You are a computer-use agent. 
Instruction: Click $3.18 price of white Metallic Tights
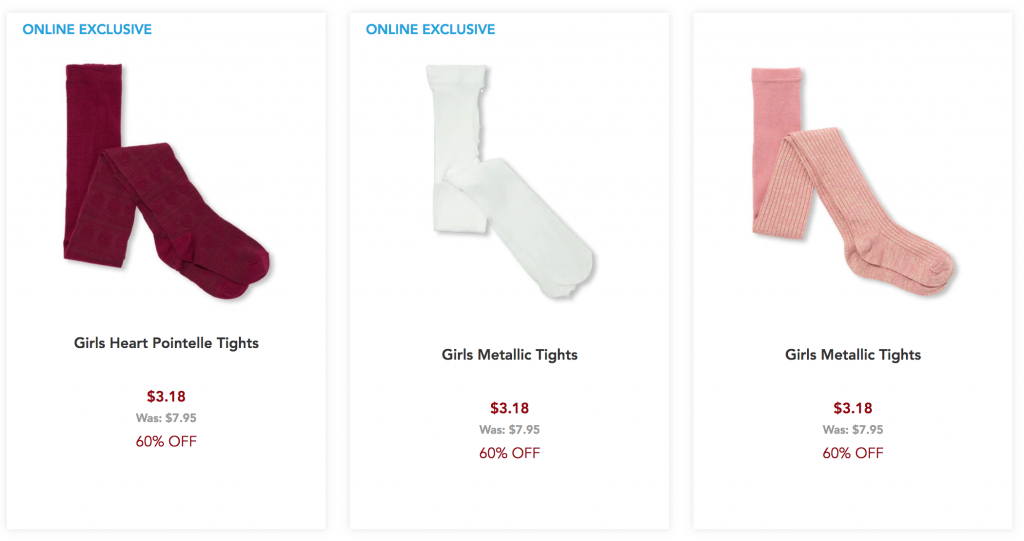pyautogui.click(x=509, y=408)
